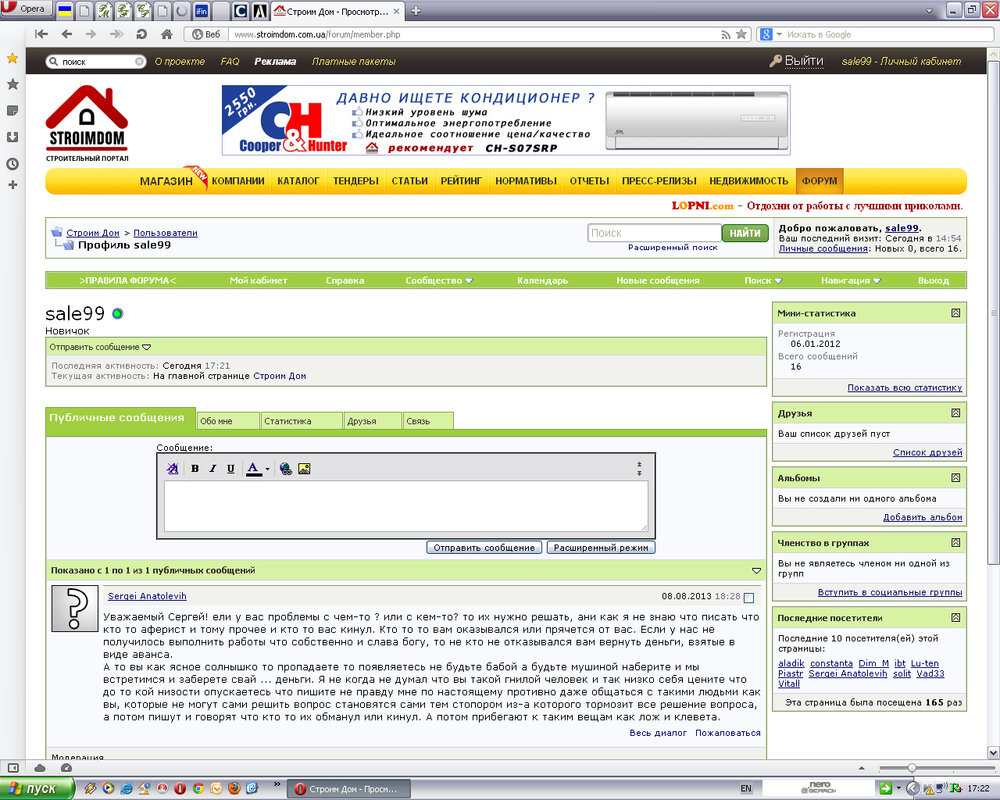Switch to the iFin tab
The height and width of the screenshot is (800, 1000).
(201, 11)
